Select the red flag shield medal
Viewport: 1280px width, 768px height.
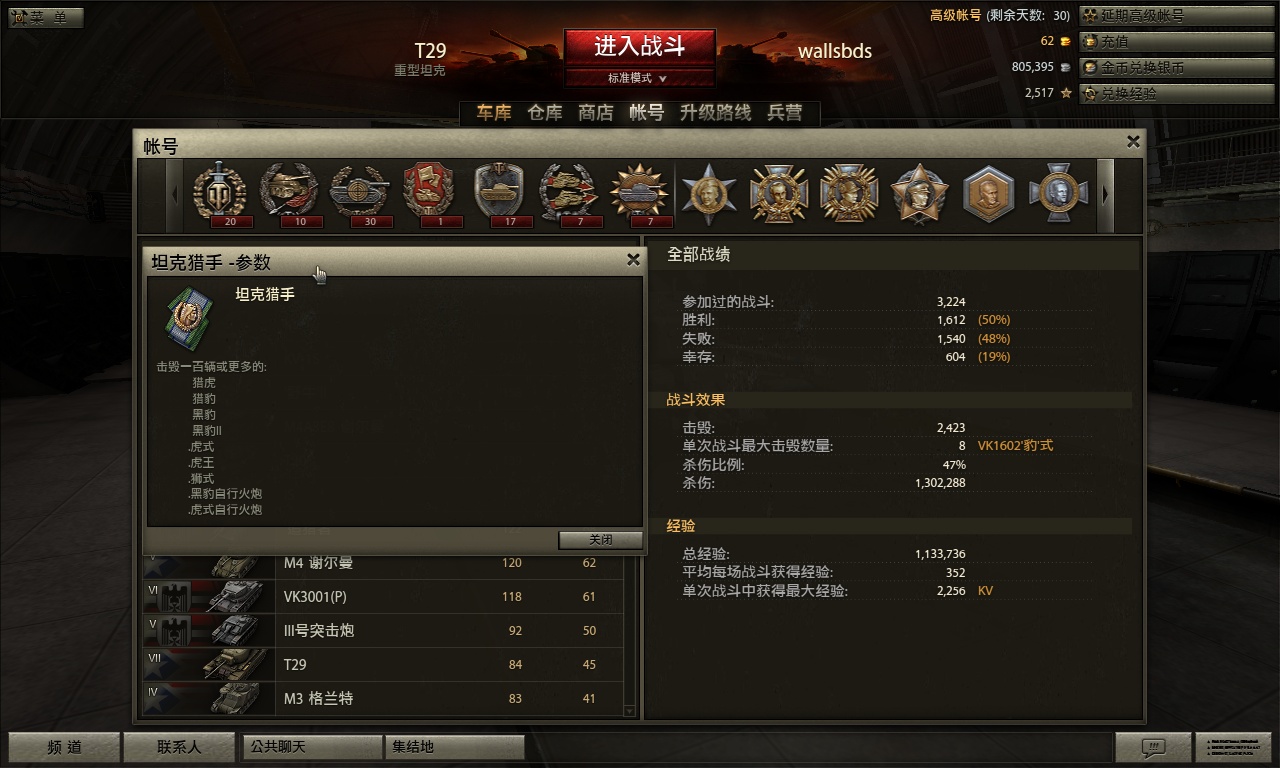point(428,190)
